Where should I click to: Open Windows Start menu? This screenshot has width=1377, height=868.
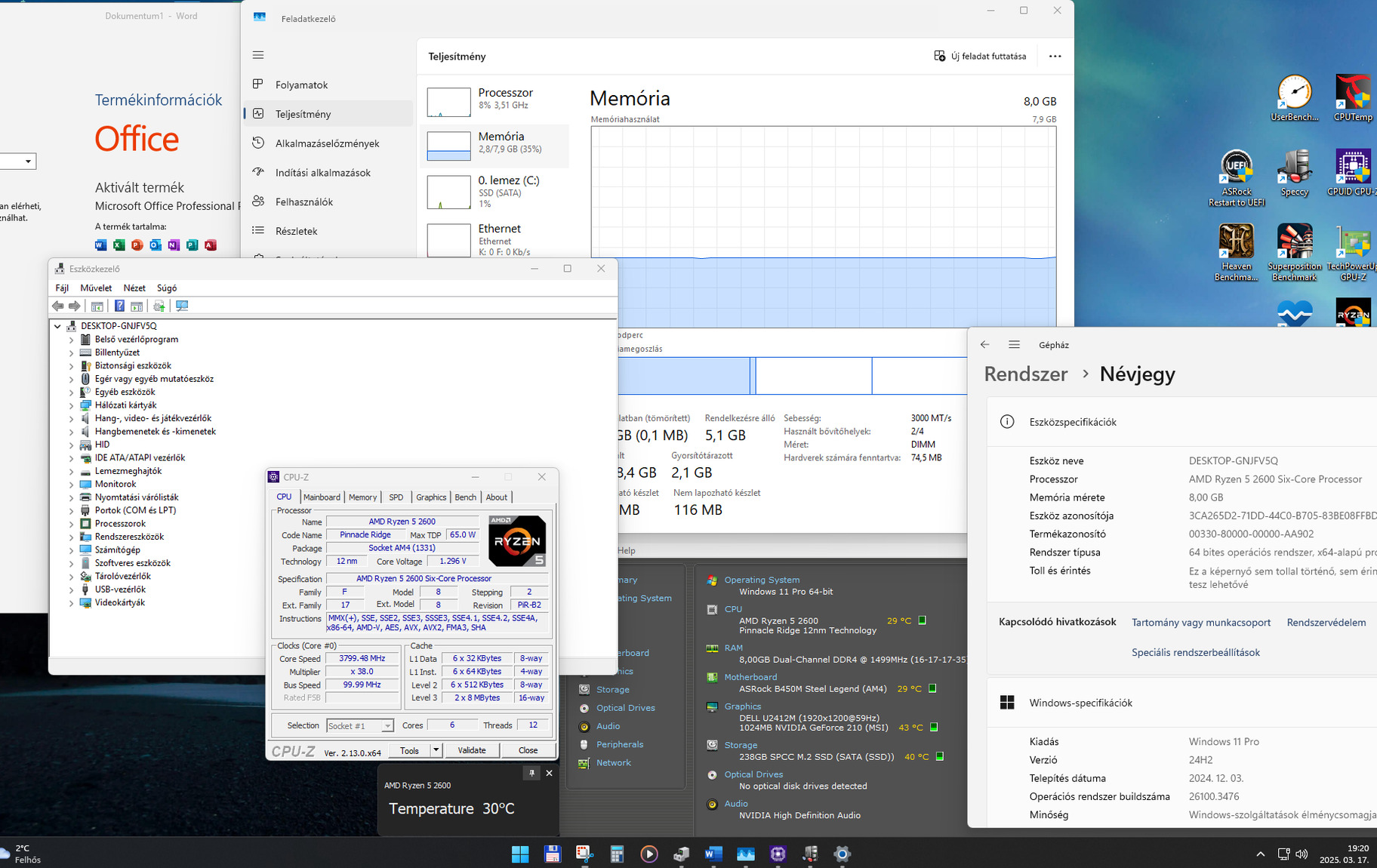[520, 854]
